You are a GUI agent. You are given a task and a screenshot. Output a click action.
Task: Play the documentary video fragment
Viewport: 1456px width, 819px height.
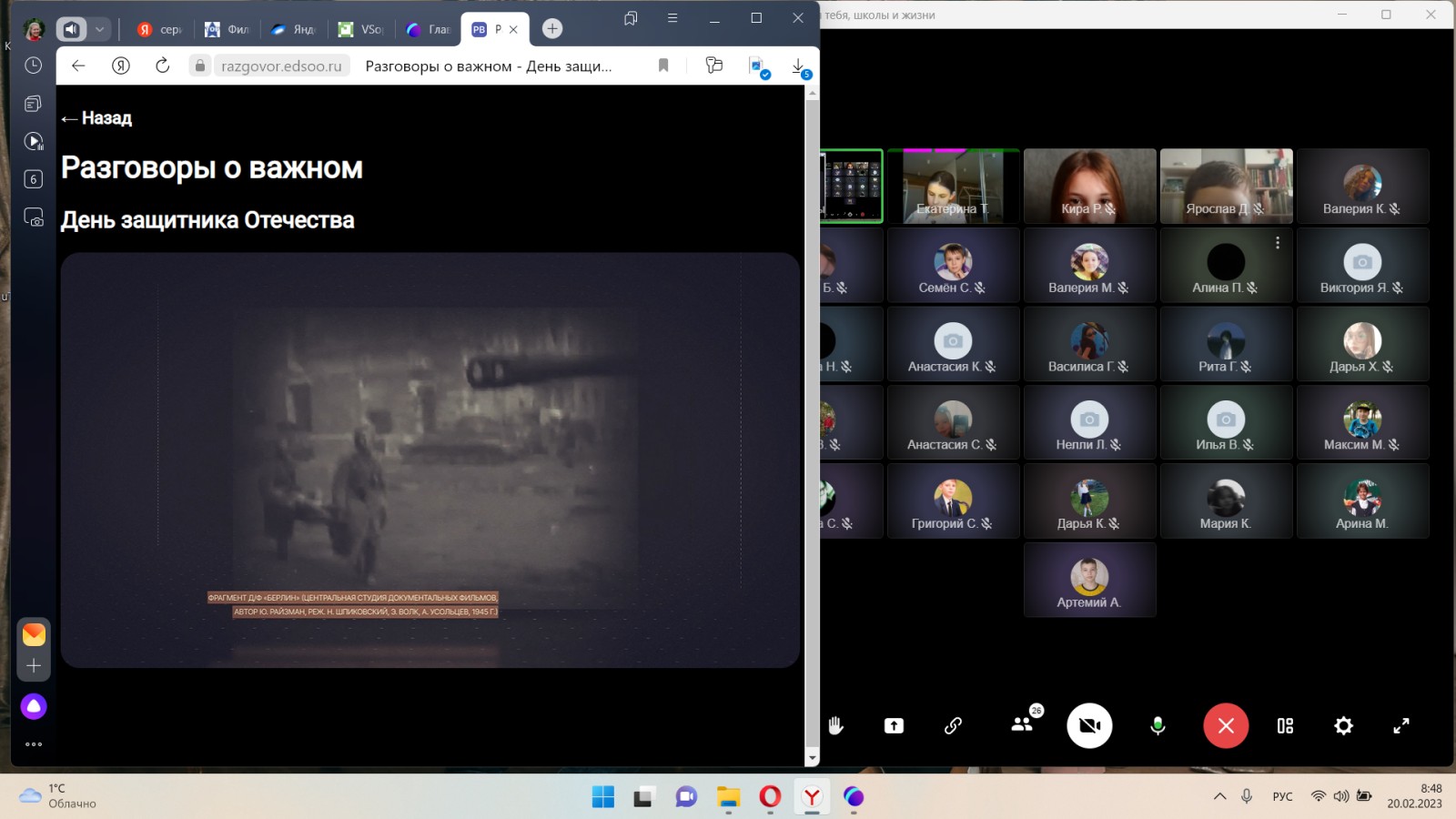click(430, 460)
